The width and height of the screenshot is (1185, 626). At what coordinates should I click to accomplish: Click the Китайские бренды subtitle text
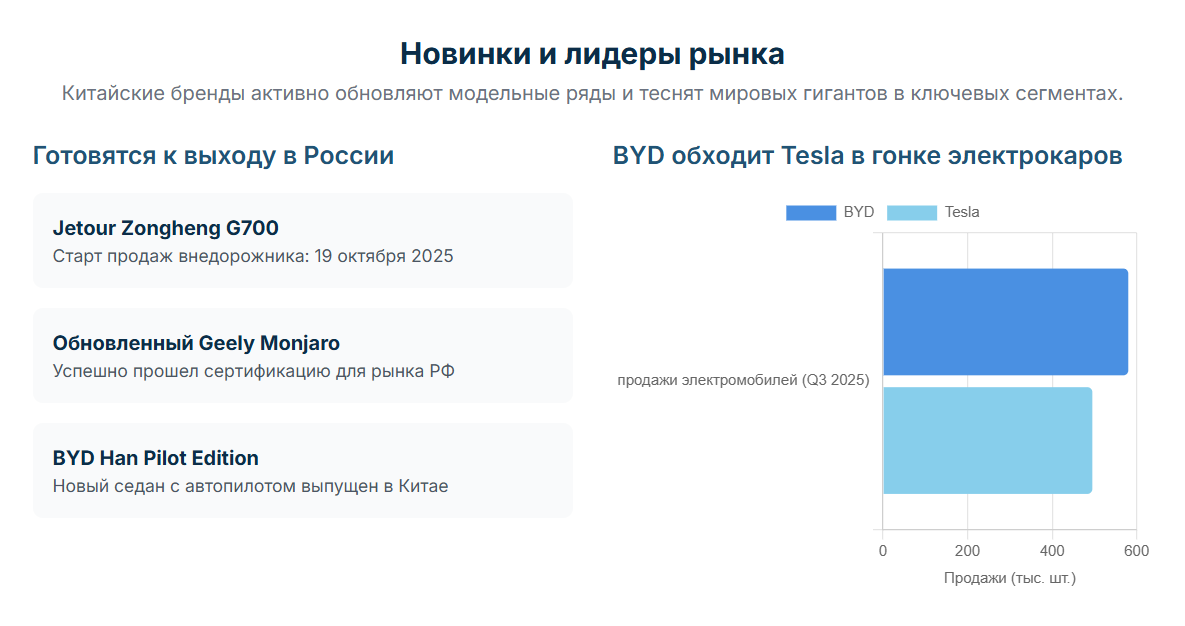[592, 94]
